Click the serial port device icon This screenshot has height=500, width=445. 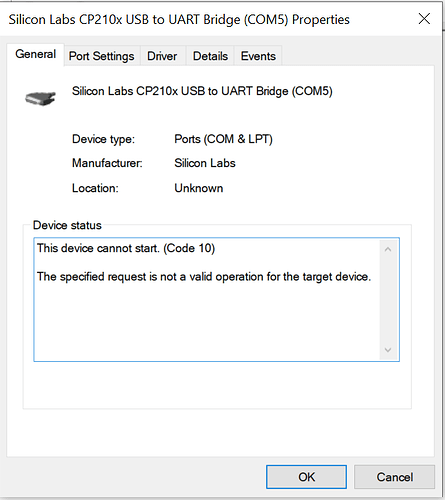coord(40,99)
